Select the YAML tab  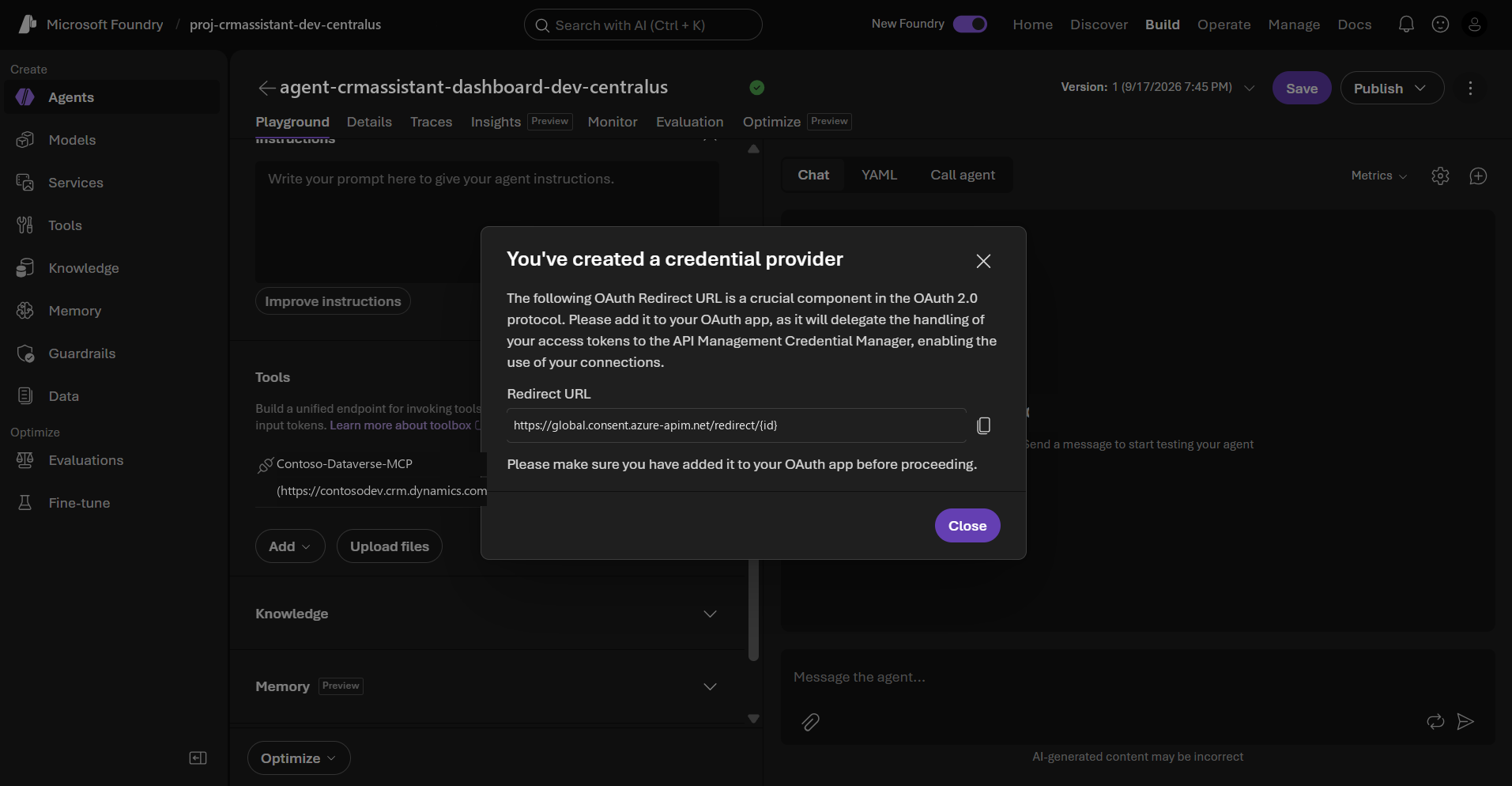(x=880, y=175)
